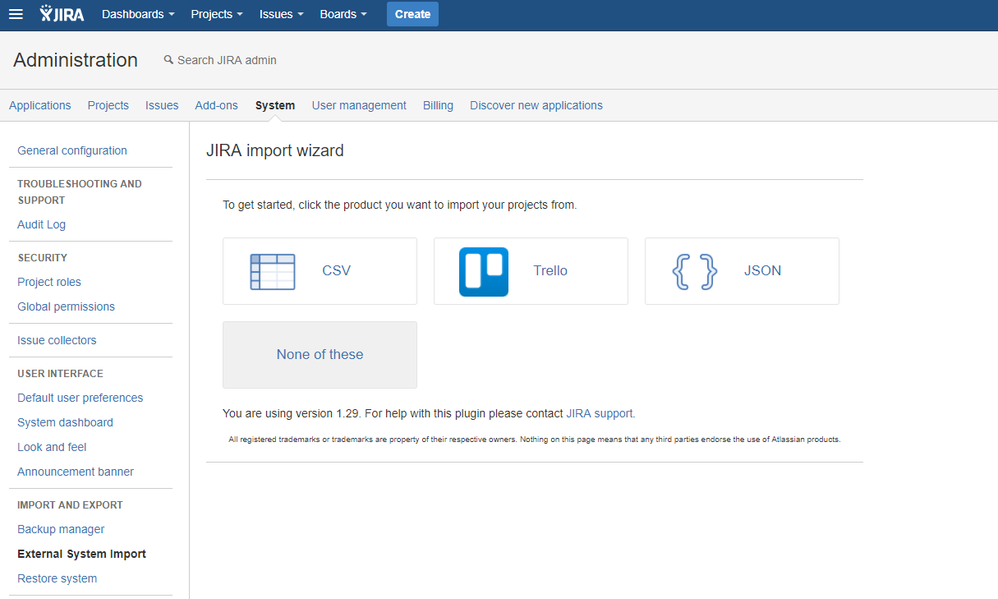Open Global permissions settings
998x599 pixels.
click(x=66, y=307)
